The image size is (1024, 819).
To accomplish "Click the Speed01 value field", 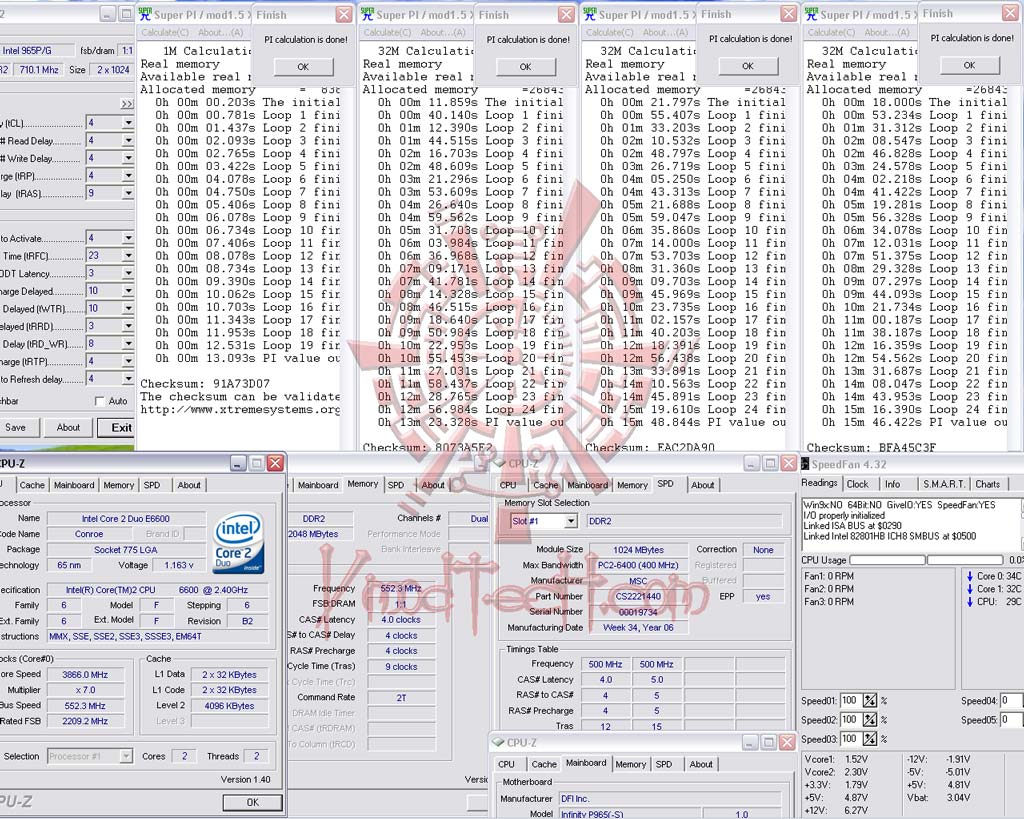I will [x=850, y=701].
